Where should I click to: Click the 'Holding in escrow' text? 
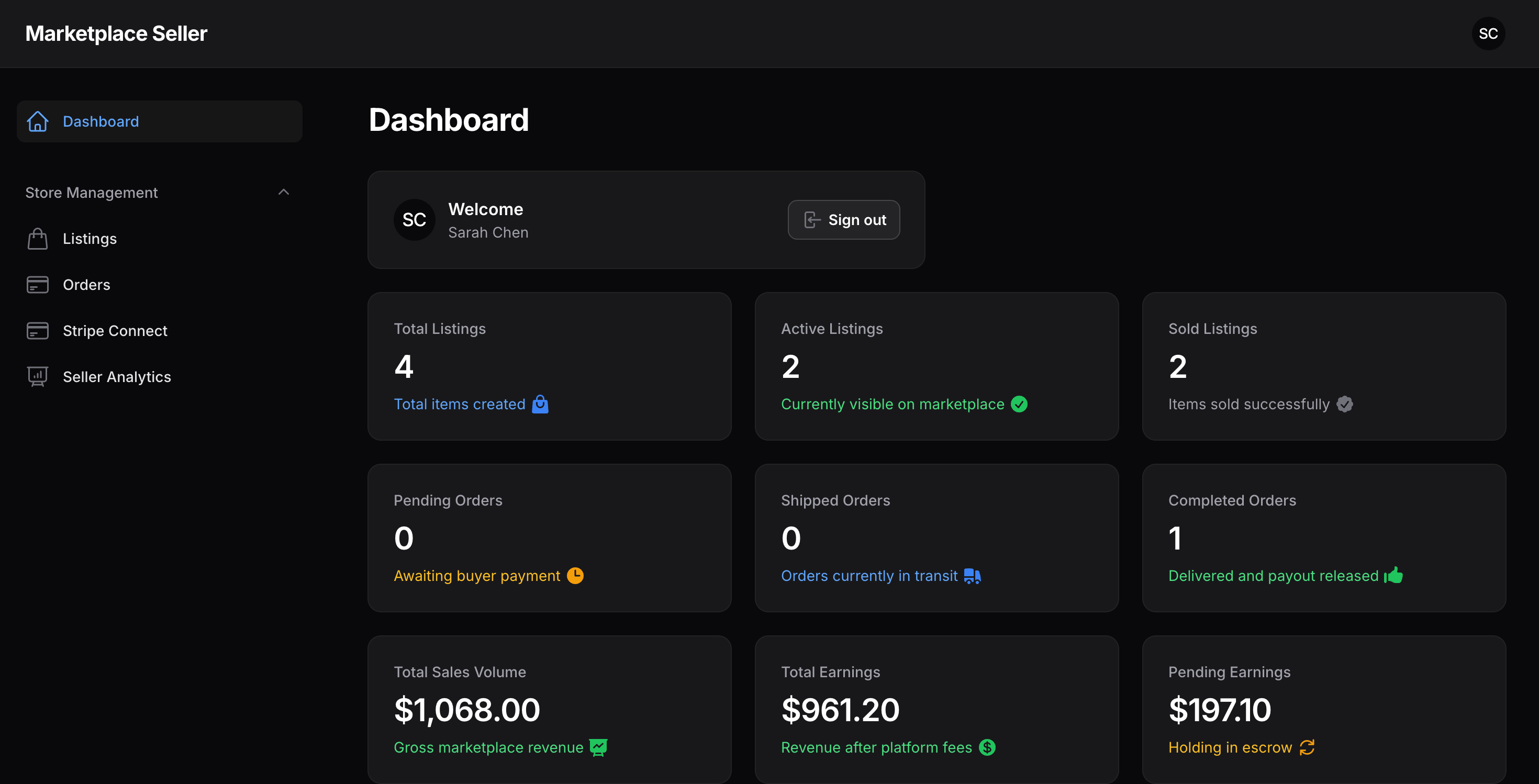(1230, 747)
